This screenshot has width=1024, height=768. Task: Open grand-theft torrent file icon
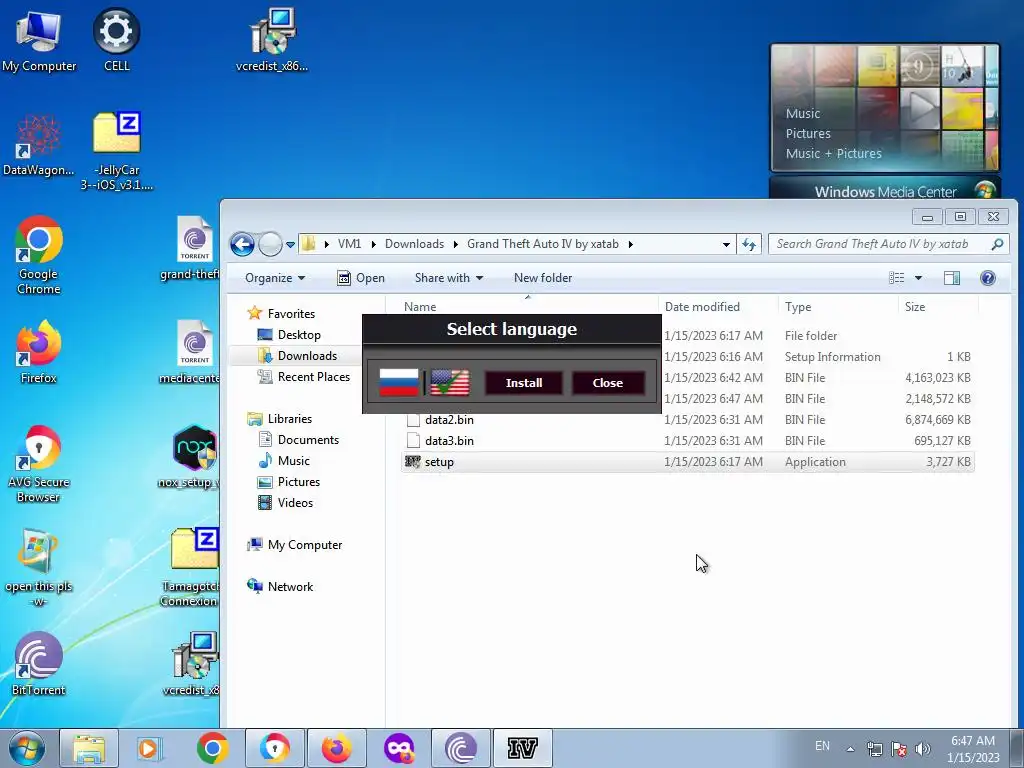tap(191, 249)
